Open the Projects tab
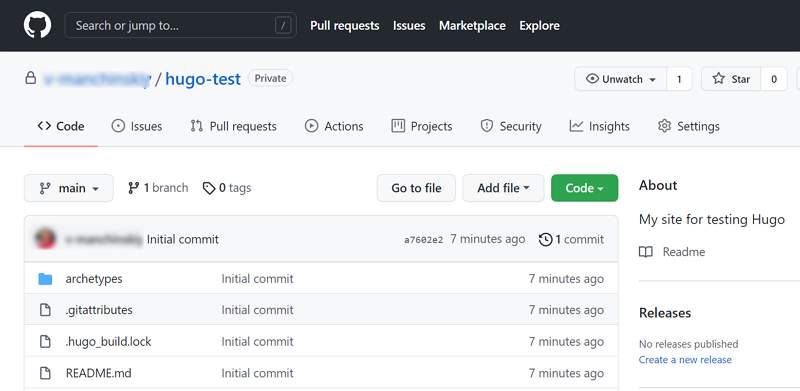800x391 pixels. 421,126
